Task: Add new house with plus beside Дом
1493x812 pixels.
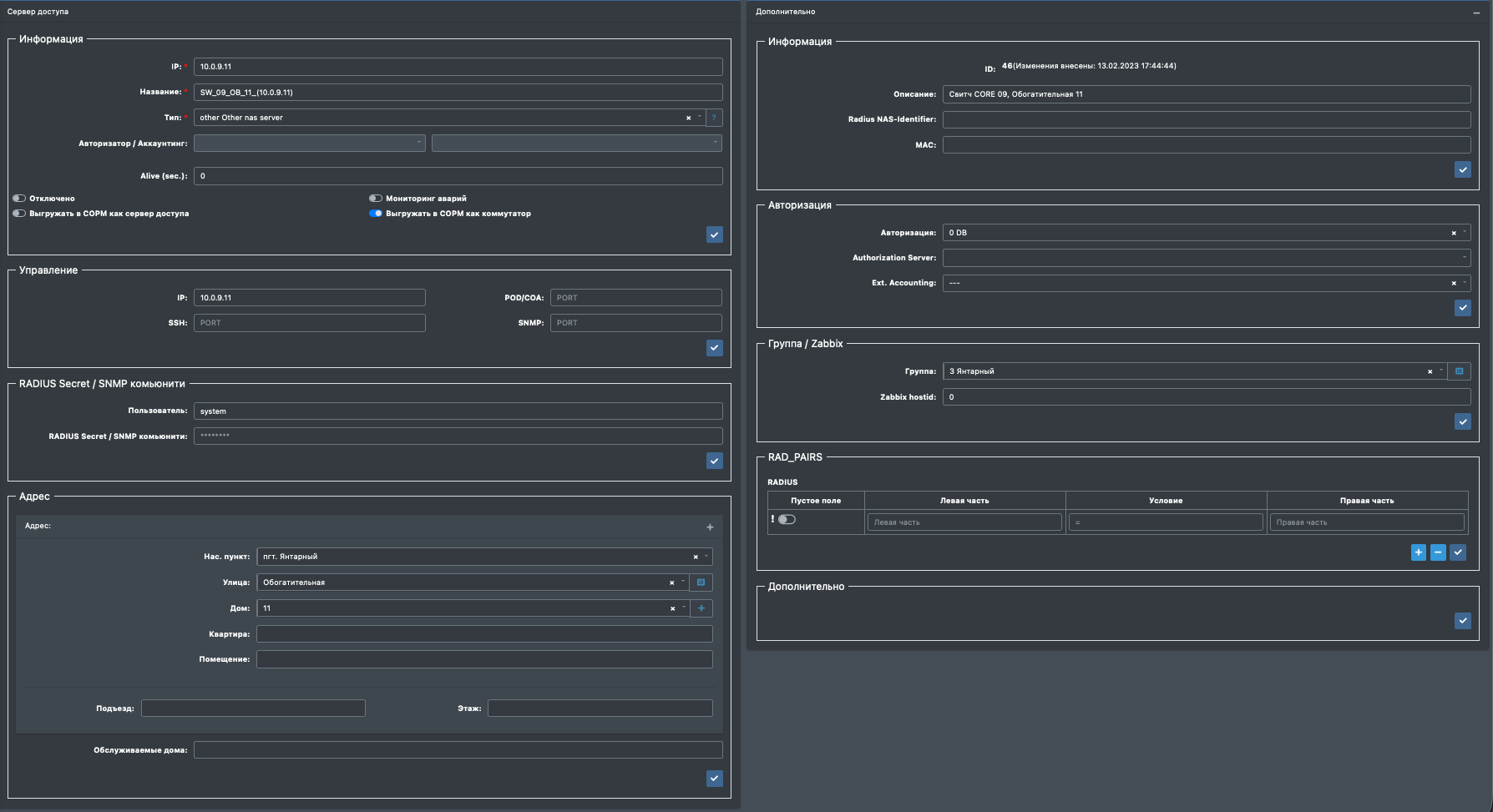Action: coord(701,608)
